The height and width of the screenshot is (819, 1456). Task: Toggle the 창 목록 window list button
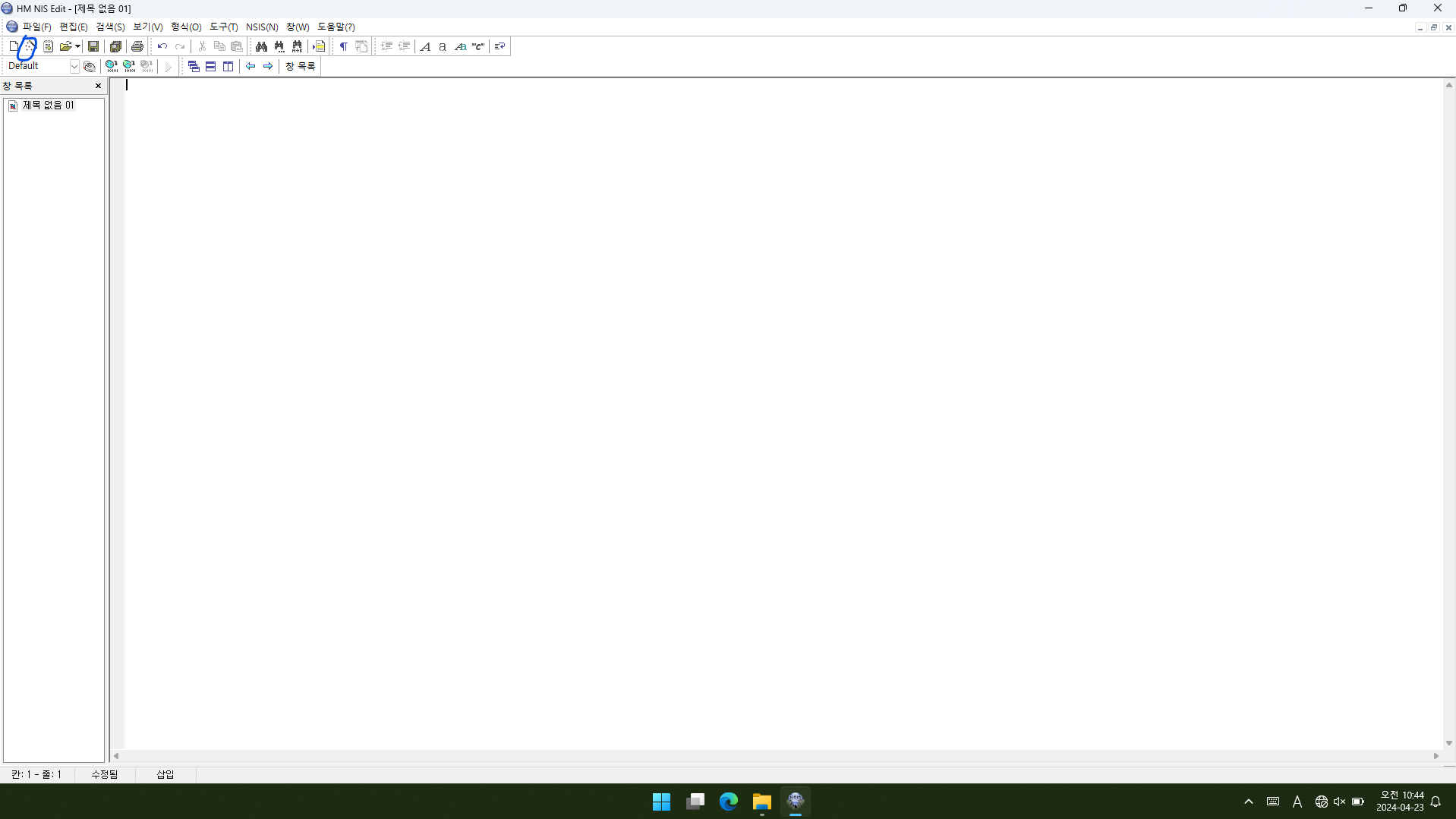pos(301,66)
